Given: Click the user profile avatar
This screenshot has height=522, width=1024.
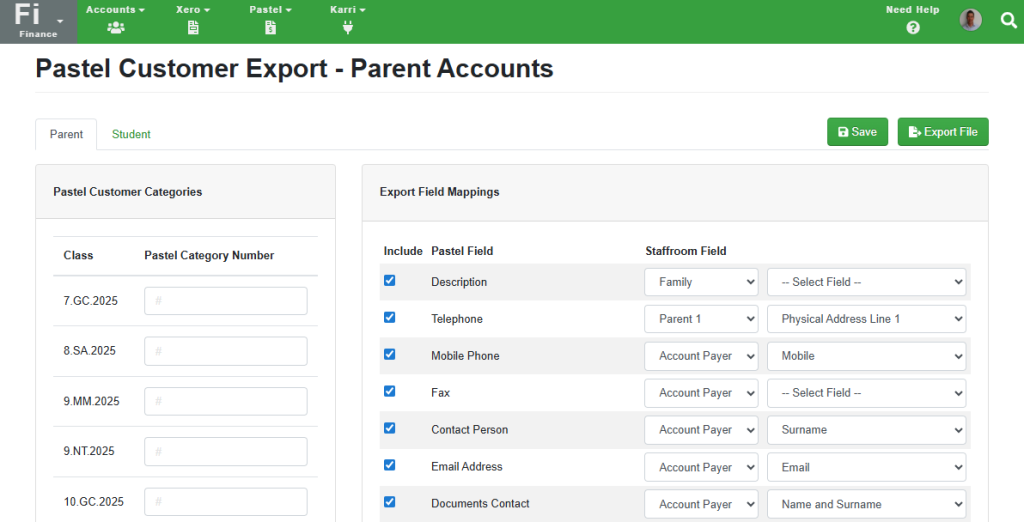Looking at the screenshot, I should click(970, 20).
